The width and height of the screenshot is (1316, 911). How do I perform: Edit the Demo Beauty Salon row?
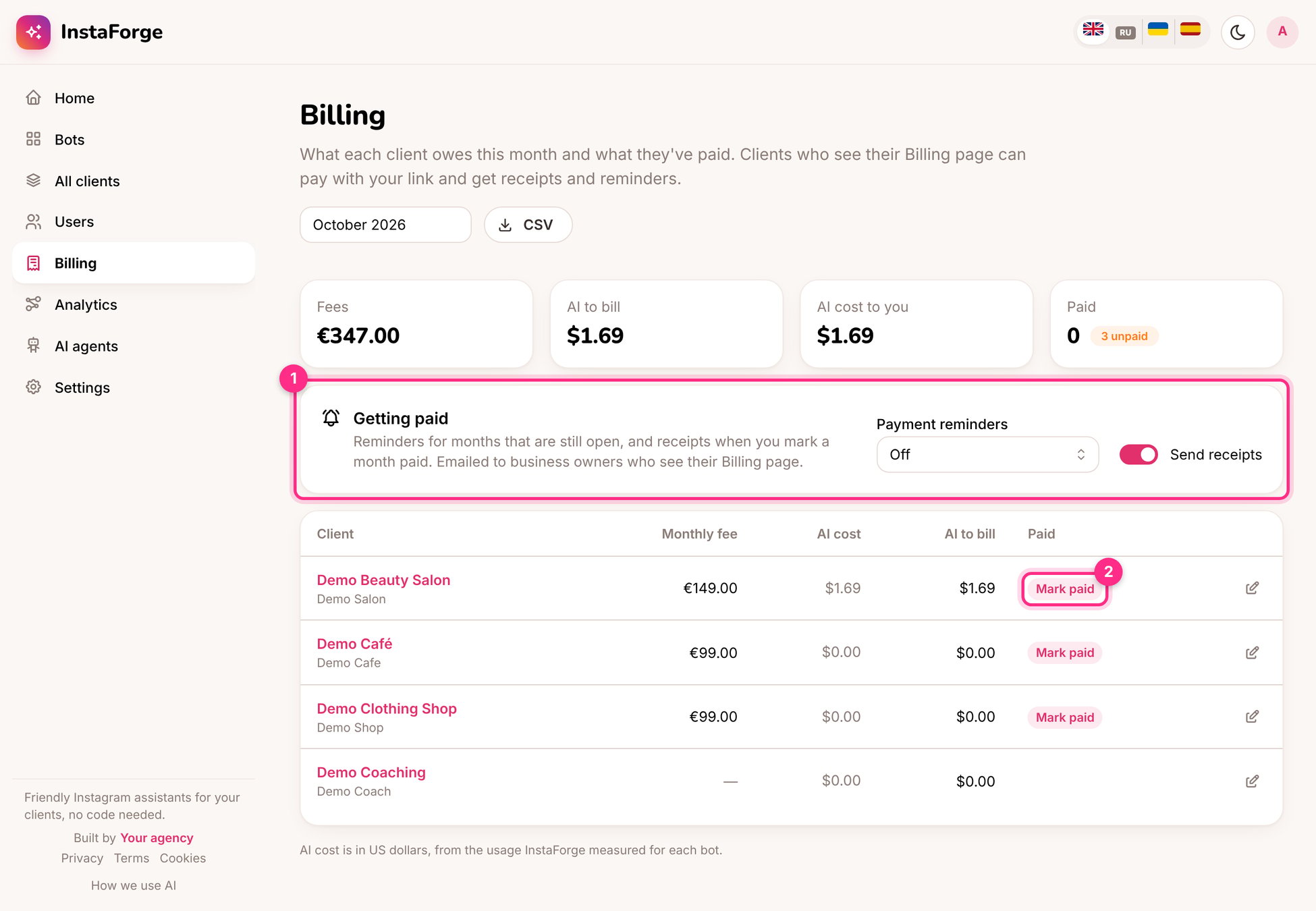tap(1252, 588)
